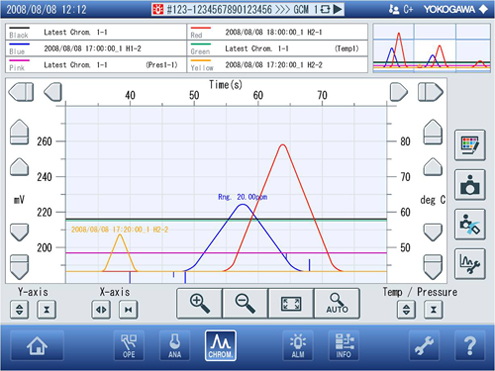Open the color palette edit button
Viewport: 495px width, 371px height.
point(470,145)
